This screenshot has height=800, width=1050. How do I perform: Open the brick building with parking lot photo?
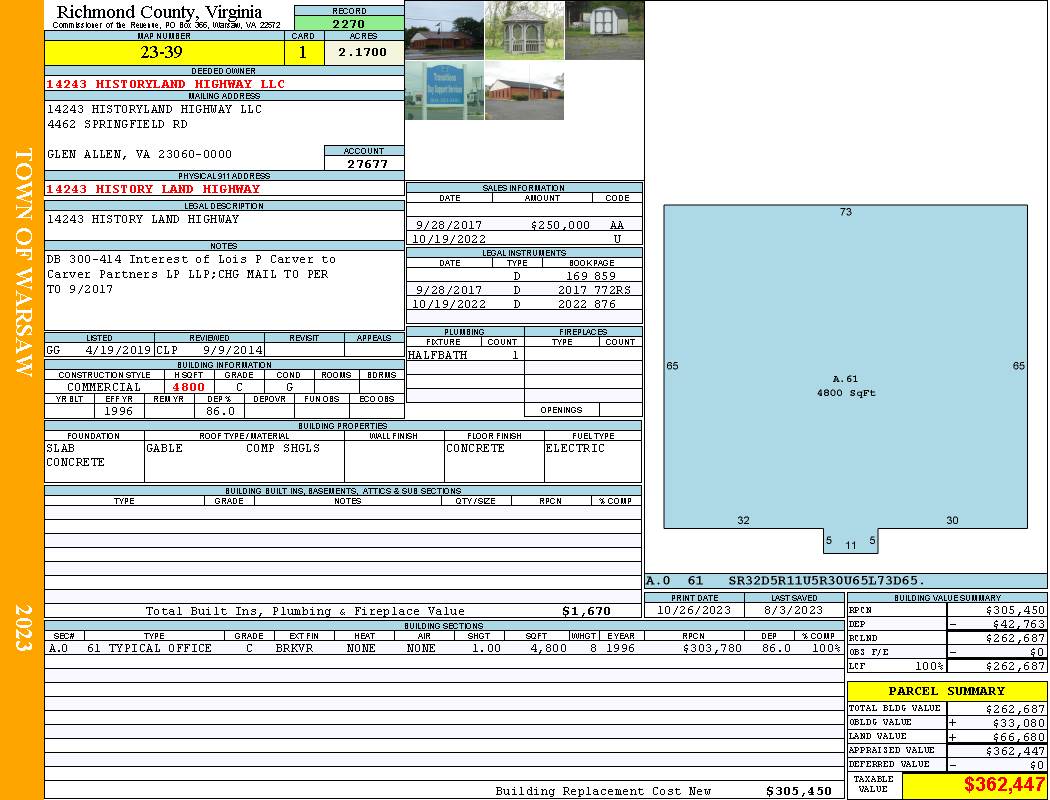[524, 90]
